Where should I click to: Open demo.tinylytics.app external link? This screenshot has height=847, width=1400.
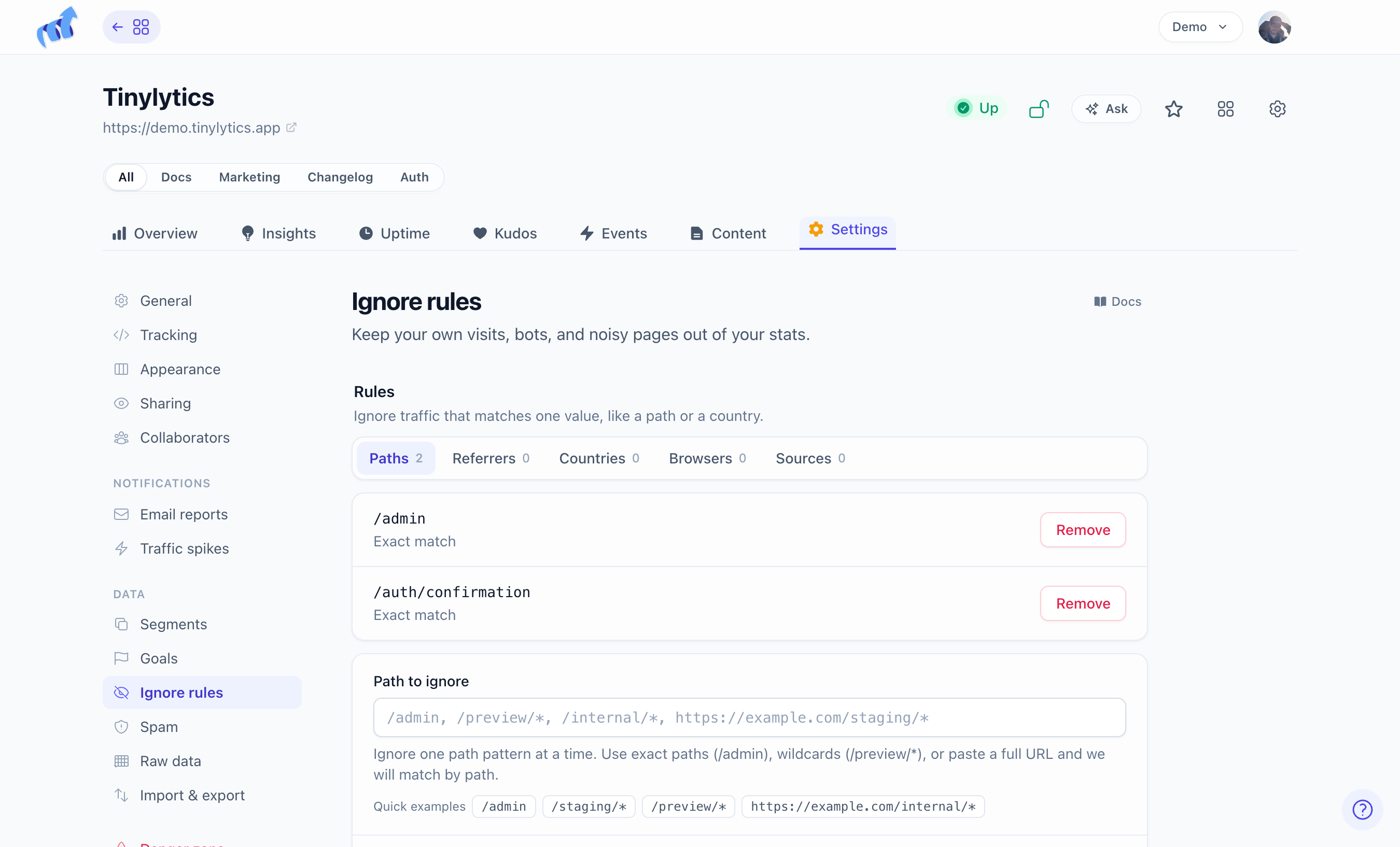pos(200,128)
